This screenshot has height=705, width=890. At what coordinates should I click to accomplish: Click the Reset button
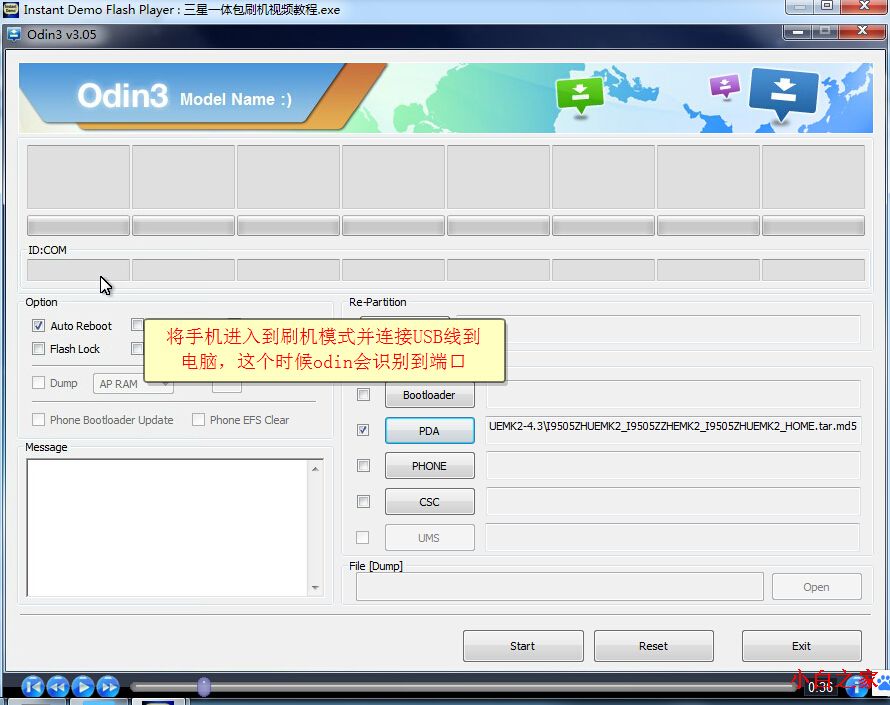tap(653, 646)
